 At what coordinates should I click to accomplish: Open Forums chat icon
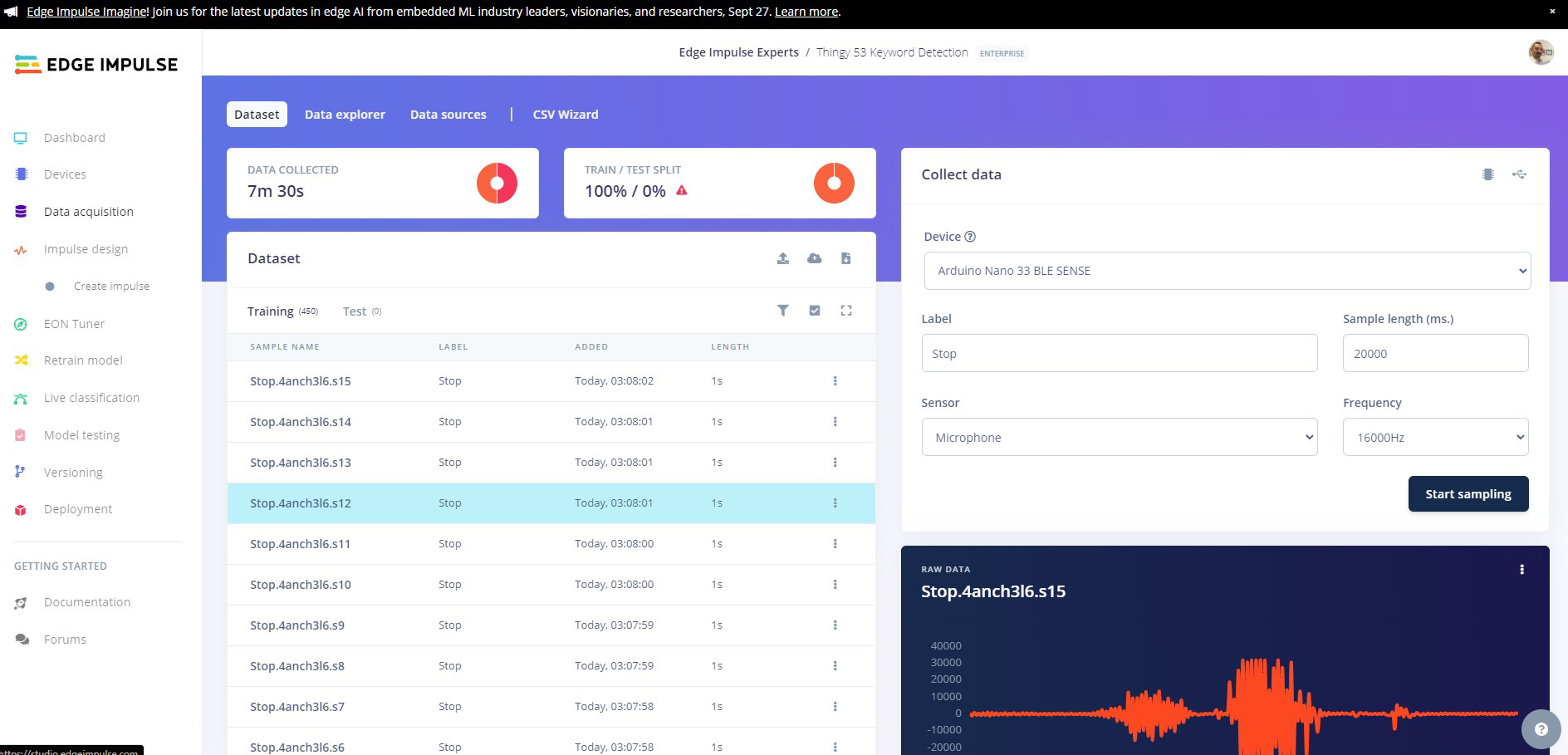click(21, 640)
